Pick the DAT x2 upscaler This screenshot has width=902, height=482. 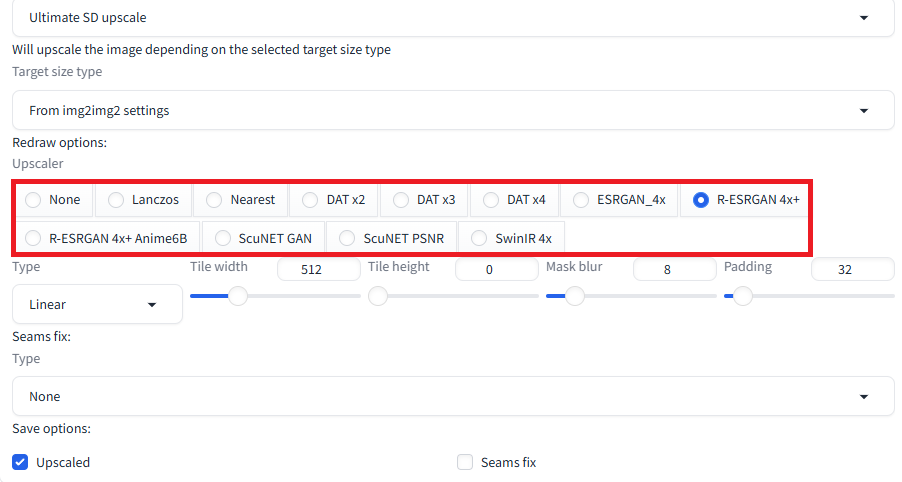[x=310, y=200]
